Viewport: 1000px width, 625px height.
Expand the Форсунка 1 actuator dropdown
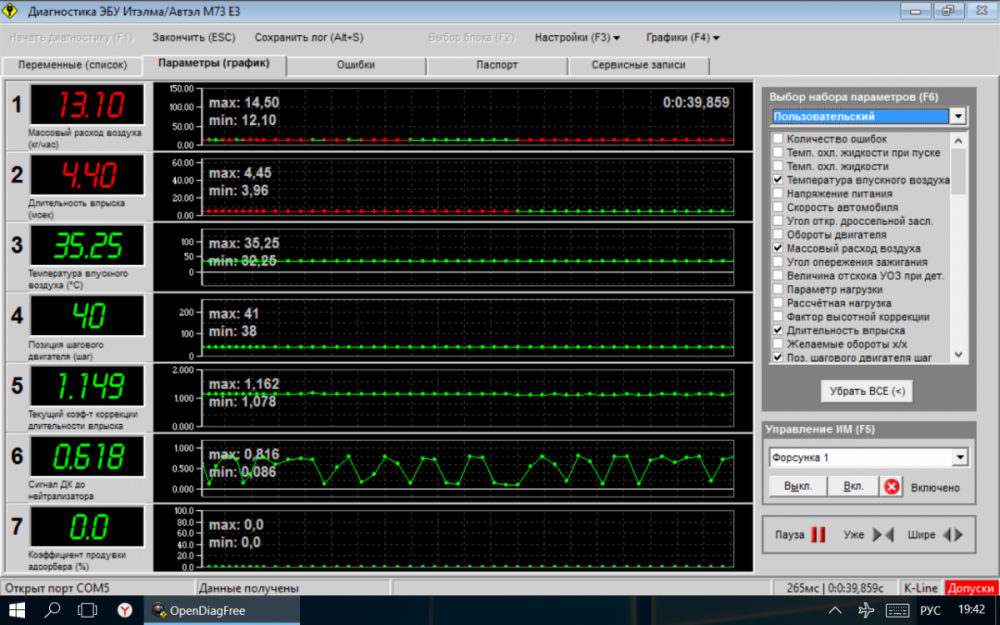(x=960, y=457)
